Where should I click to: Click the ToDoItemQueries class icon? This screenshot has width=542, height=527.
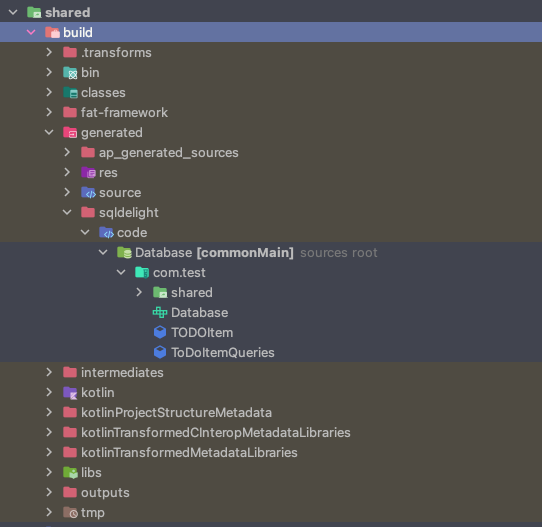coord(160,352)
